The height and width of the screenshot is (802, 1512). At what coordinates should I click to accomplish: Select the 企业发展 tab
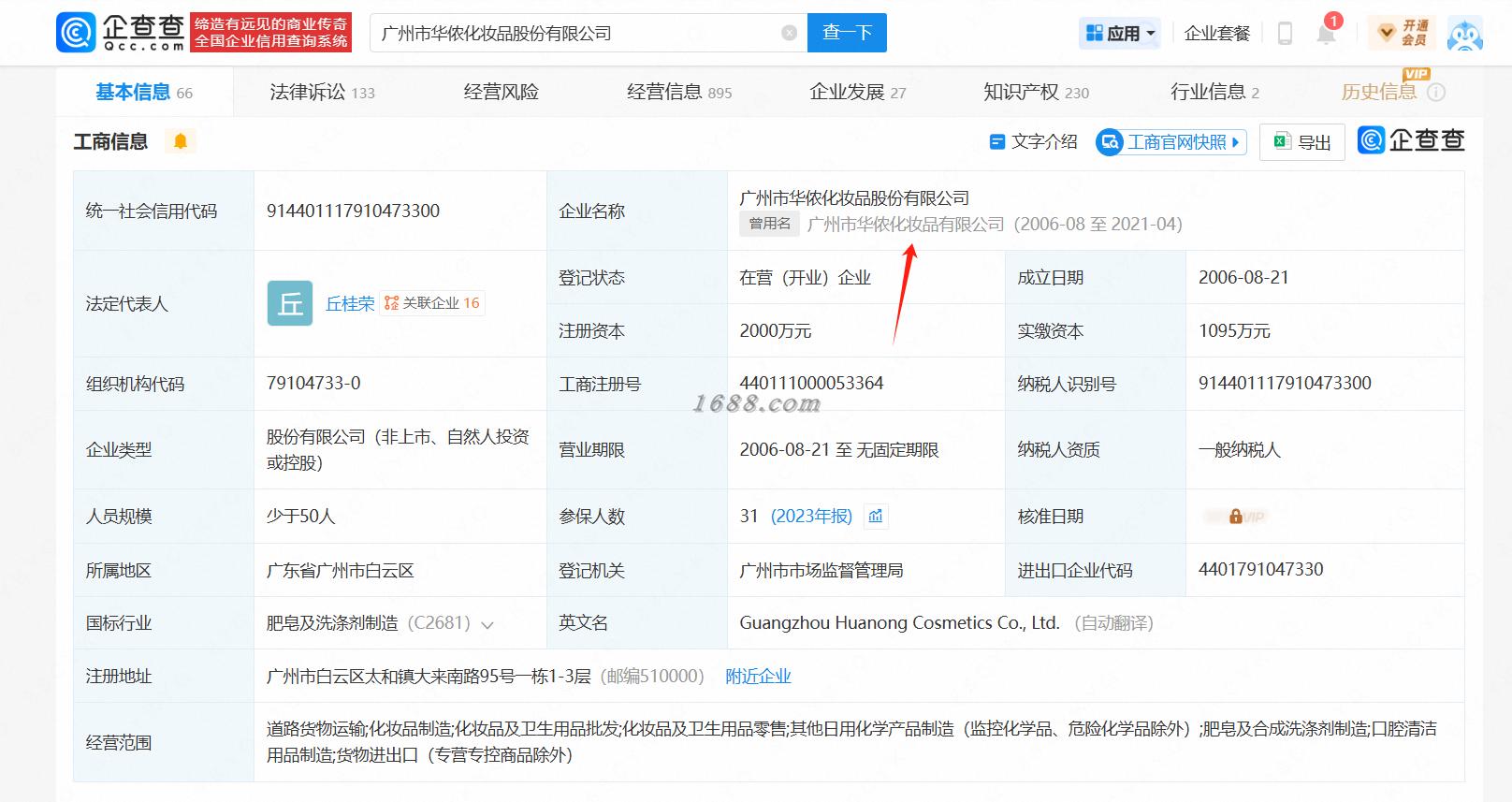click(x=858, y=92)
